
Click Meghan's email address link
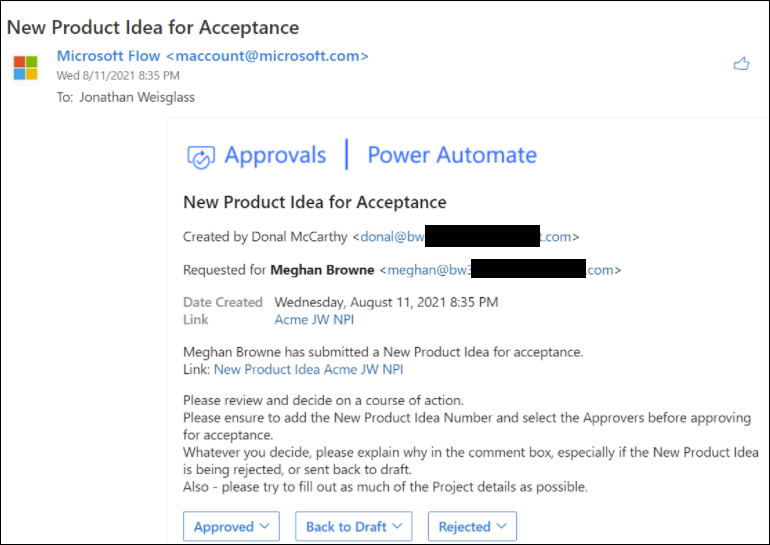coord(500,270)
